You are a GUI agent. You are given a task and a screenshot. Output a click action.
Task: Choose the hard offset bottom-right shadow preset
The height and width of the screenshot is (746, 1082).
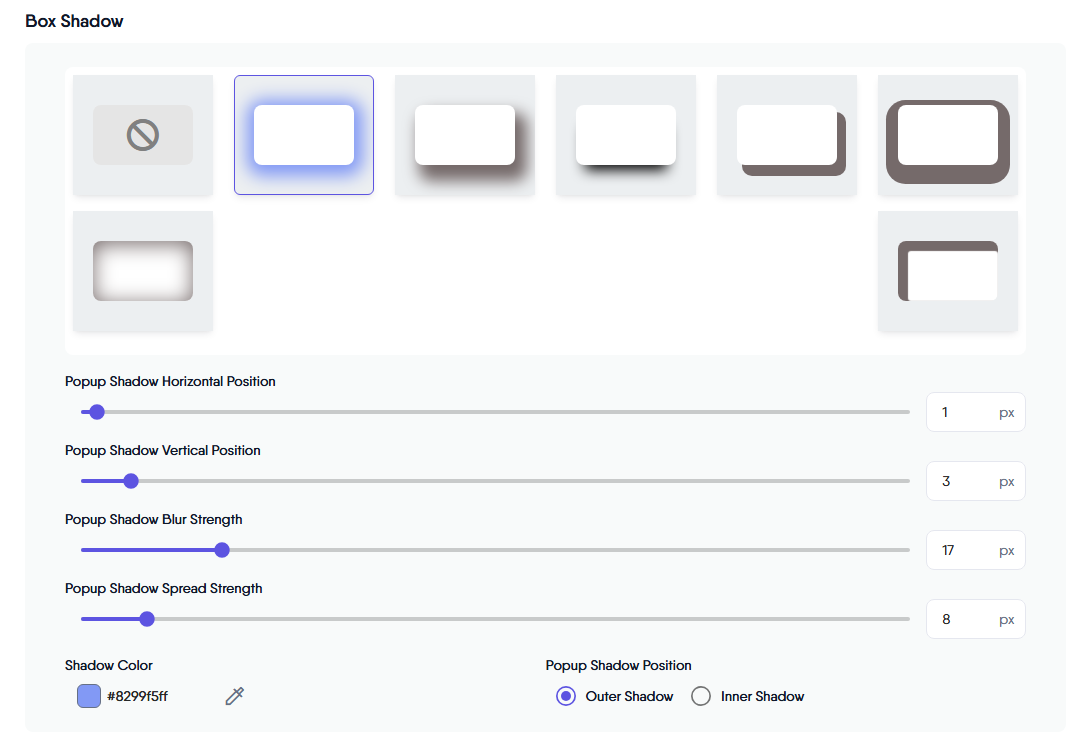[787, 135]
